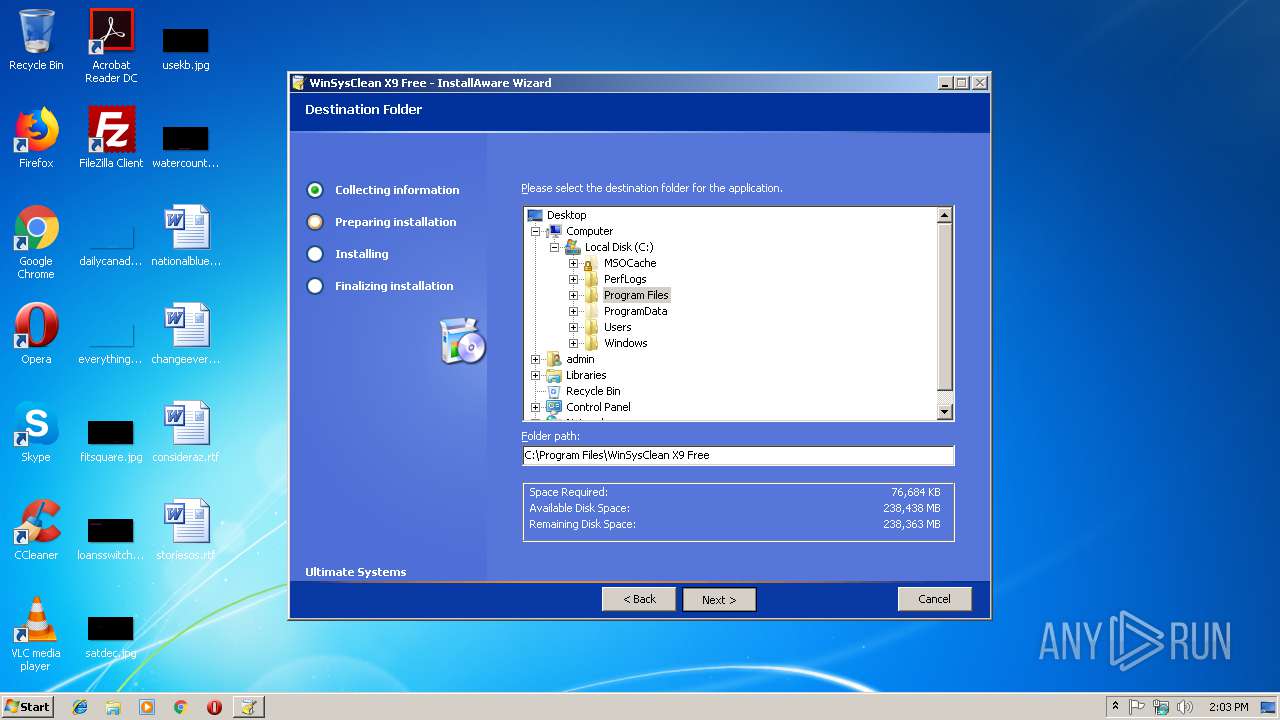
Task: Open Google Chrome desktop shortcut
Action: pyautogui.click(x=36, y=242)
